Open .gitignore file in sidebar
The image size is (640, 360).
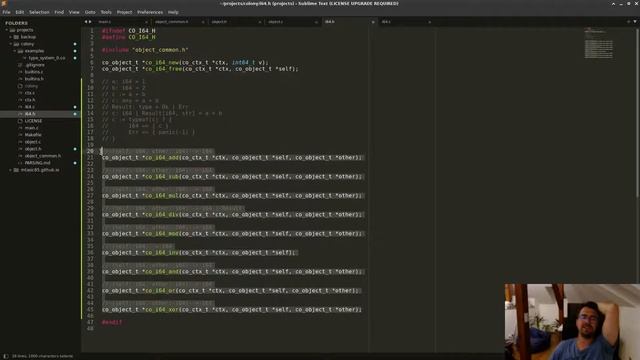pos(35,65)
